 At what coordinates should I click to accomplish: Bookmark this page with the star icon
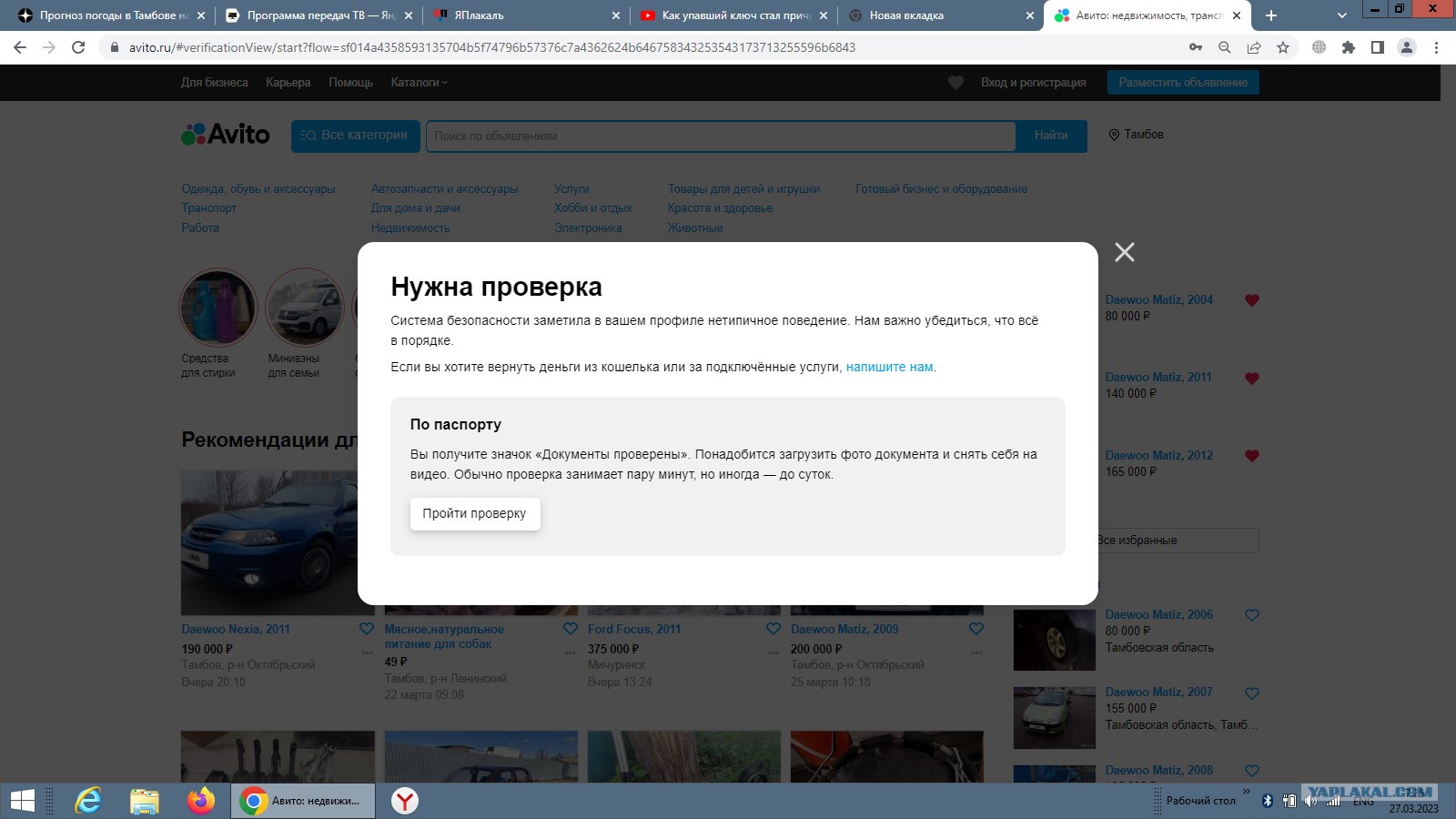pyautogui.click(x=1283, y=47)
